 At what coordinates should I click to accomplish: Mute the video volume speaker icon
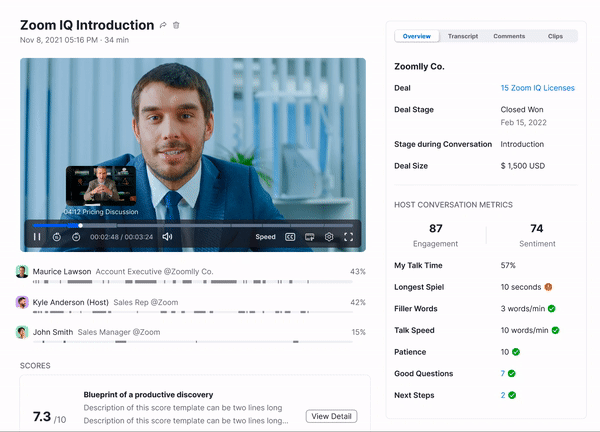[x=167, y=237]
